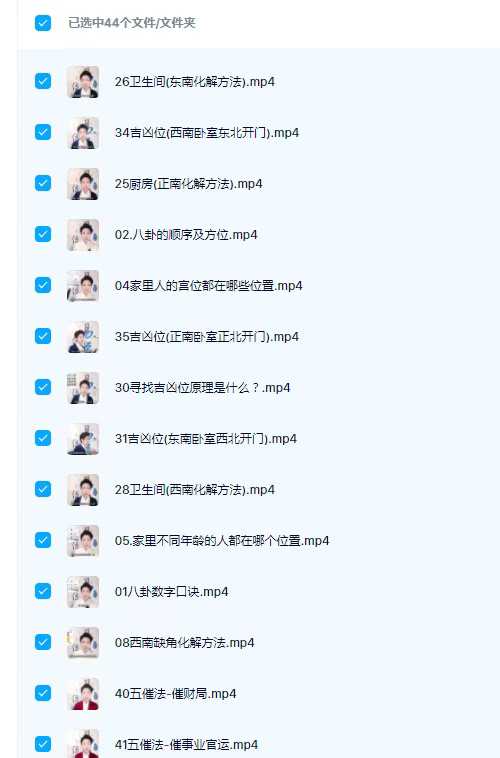Deselect the 25厨房(正南化解方法).mp4 checkbox
This screenshot has width=500, height=758.
click(43, 183)
